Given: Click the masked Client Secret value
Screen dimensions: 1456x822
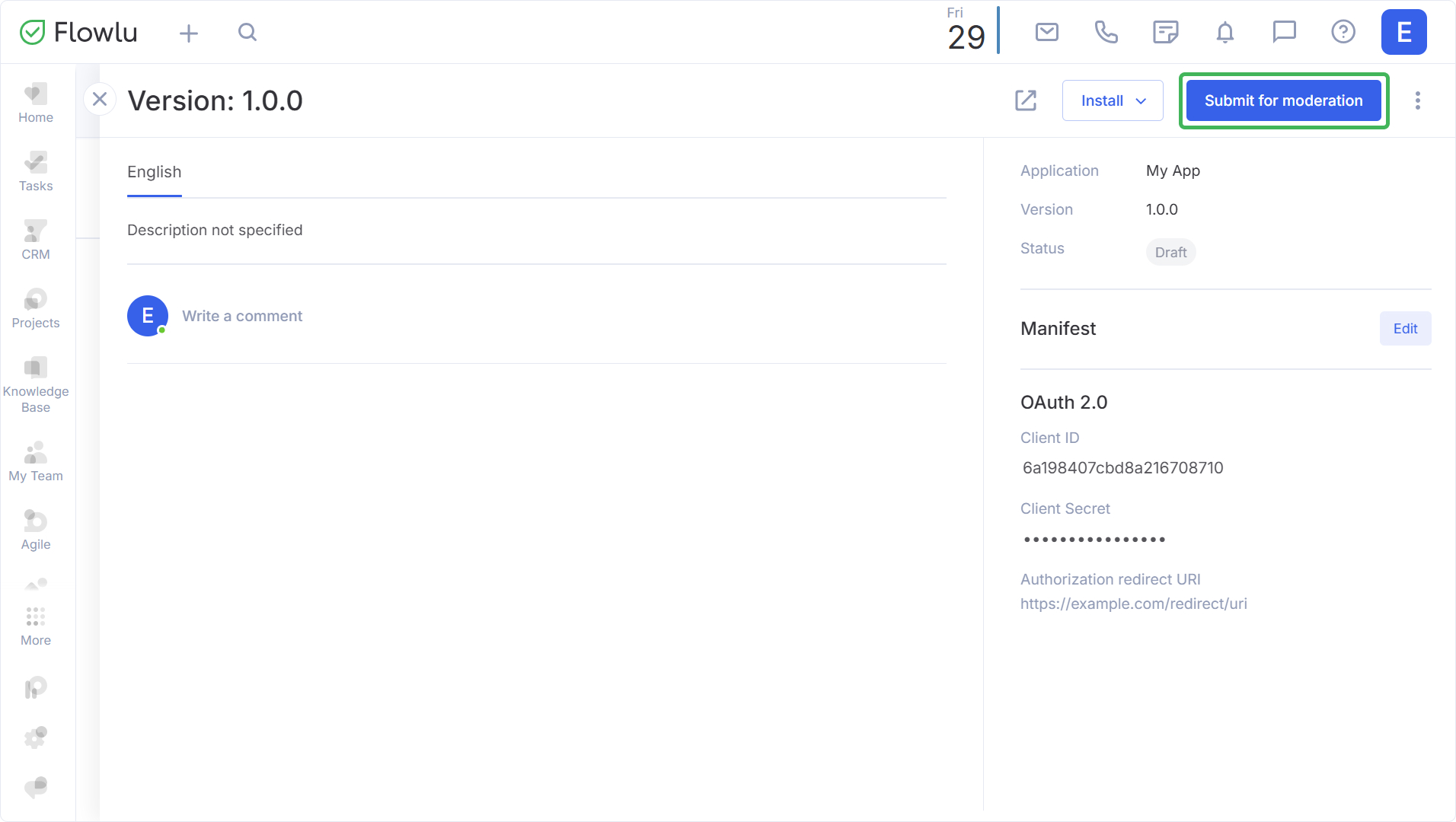Looking at the screenshot, I should 1095,540.
